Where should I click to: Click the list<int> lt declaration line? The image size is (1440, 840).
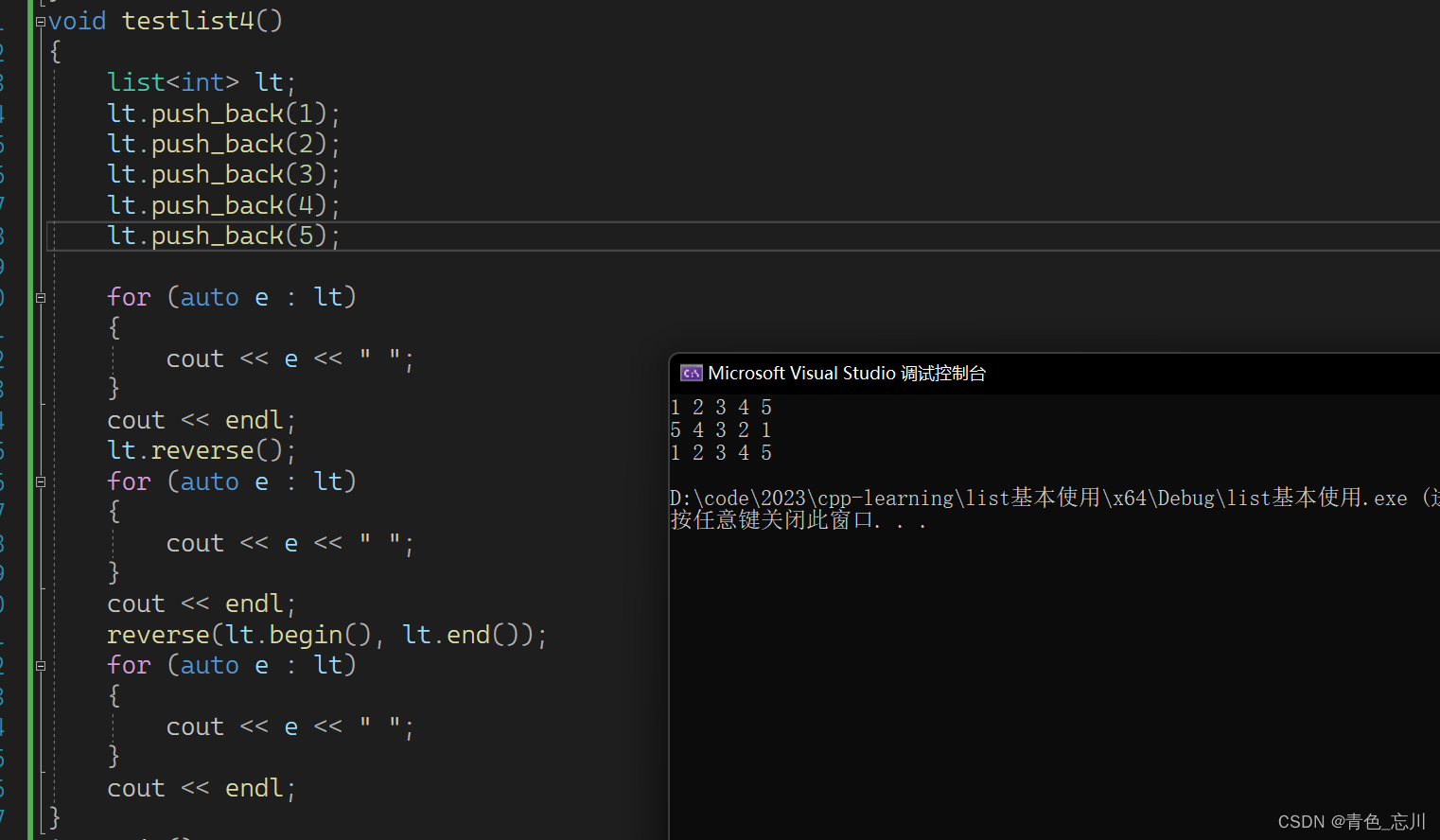(x=202, y=82)
